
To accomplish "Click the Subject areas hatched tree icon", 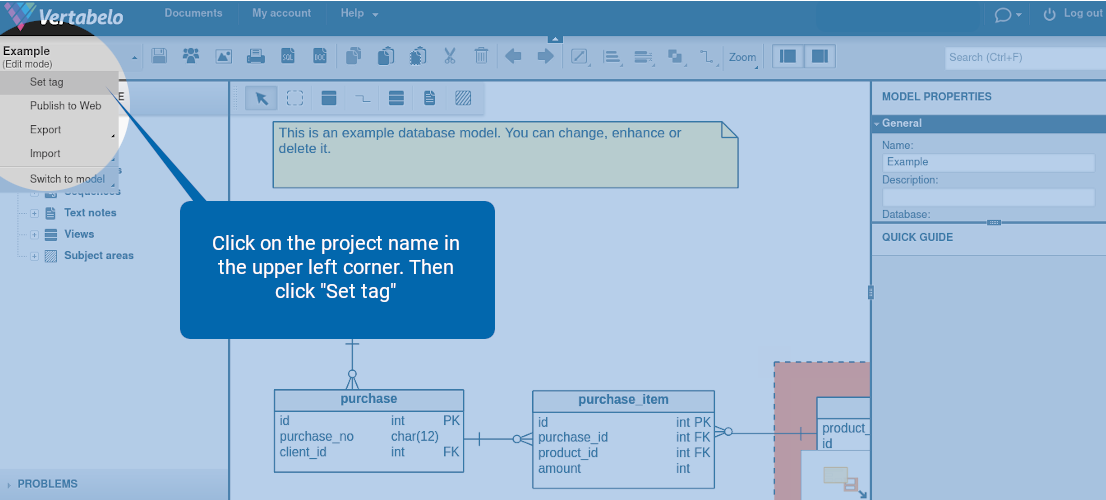I will 51,256.
